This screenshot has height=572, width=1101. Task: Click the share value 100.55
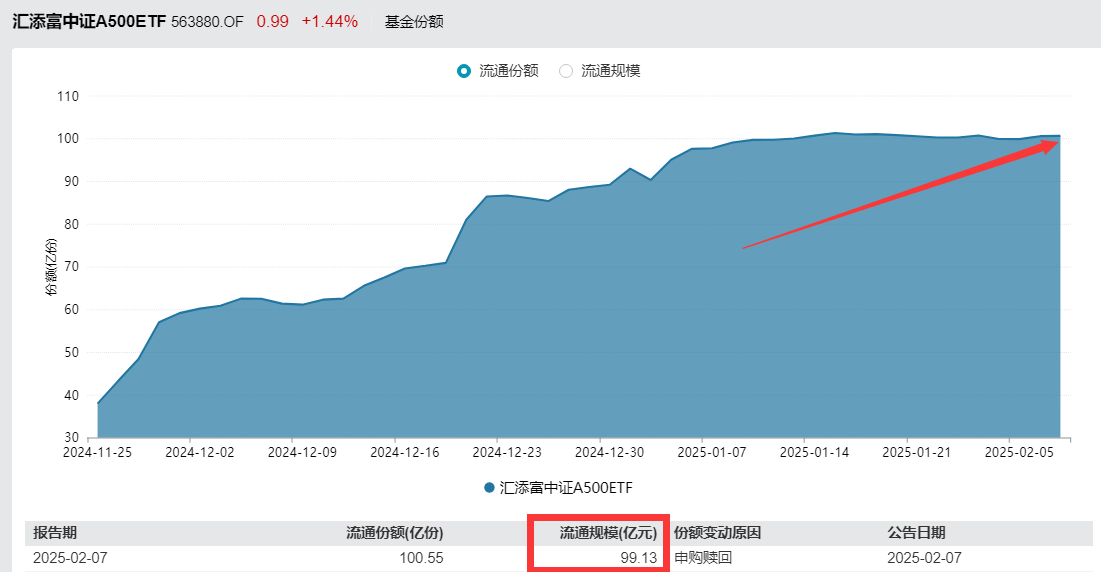click(421, 558)
